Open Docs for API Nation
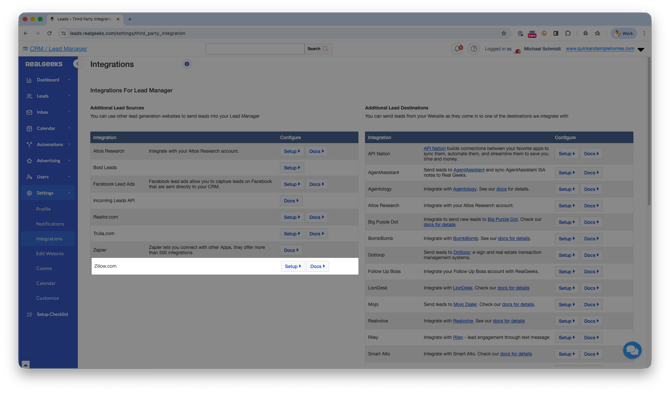670x393 pixels. coord(591,153)
